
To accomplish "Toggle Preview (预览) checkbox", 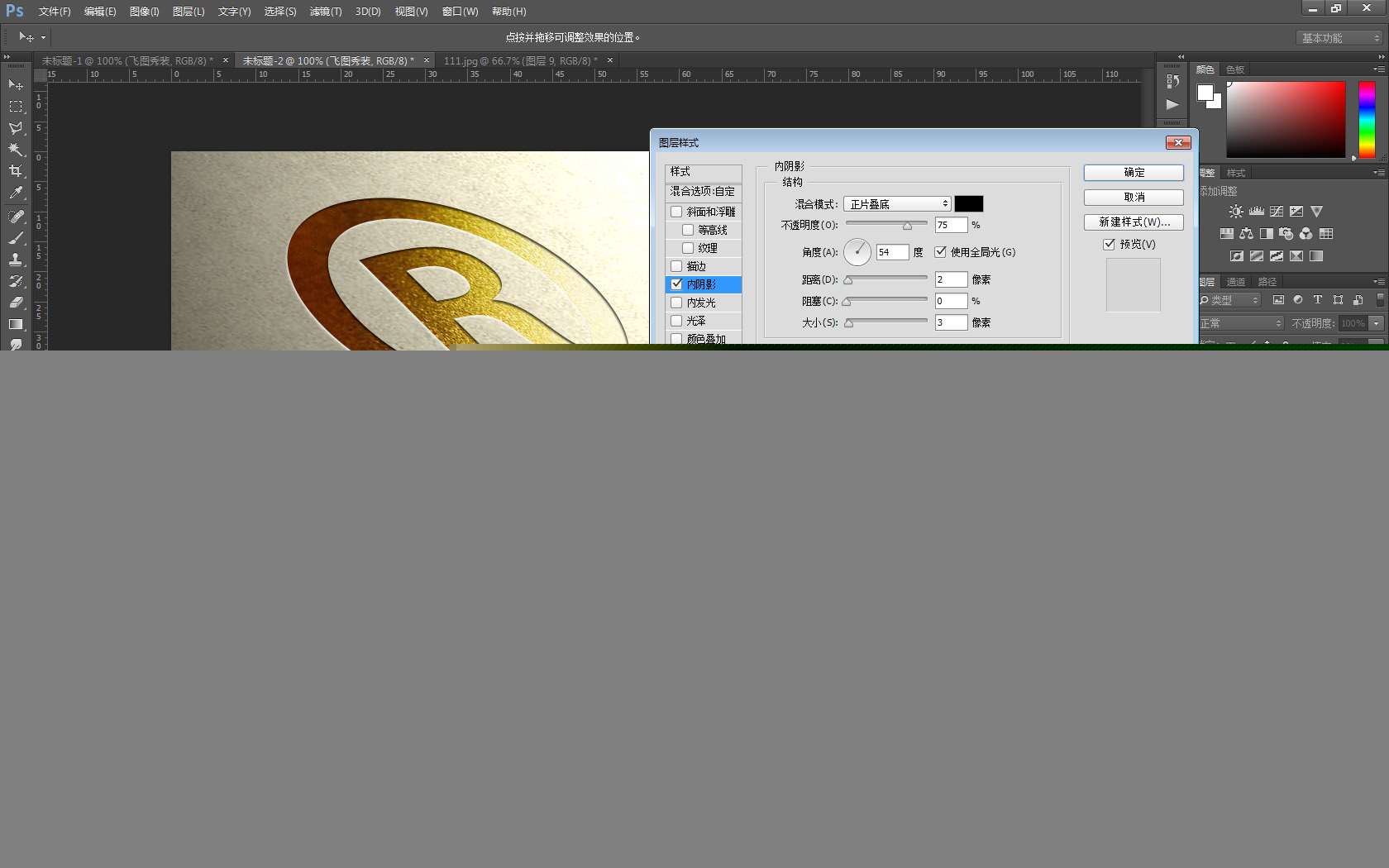I will [x=1109, y=244].
